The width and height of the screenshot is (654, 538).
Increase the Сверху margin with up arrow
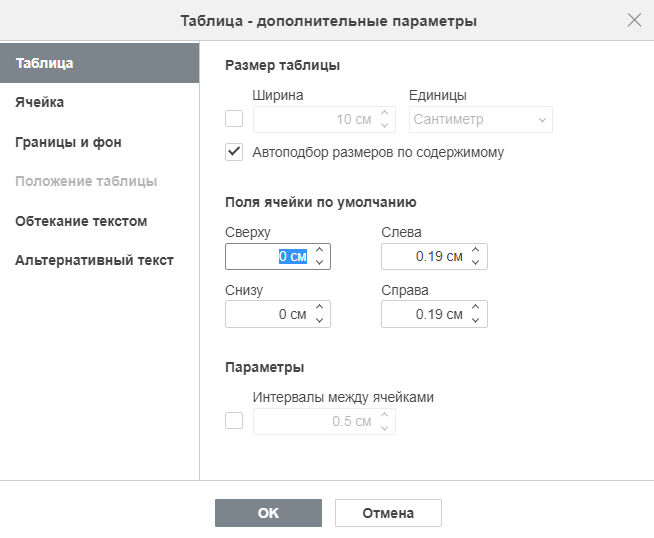[x=319, y=250]
